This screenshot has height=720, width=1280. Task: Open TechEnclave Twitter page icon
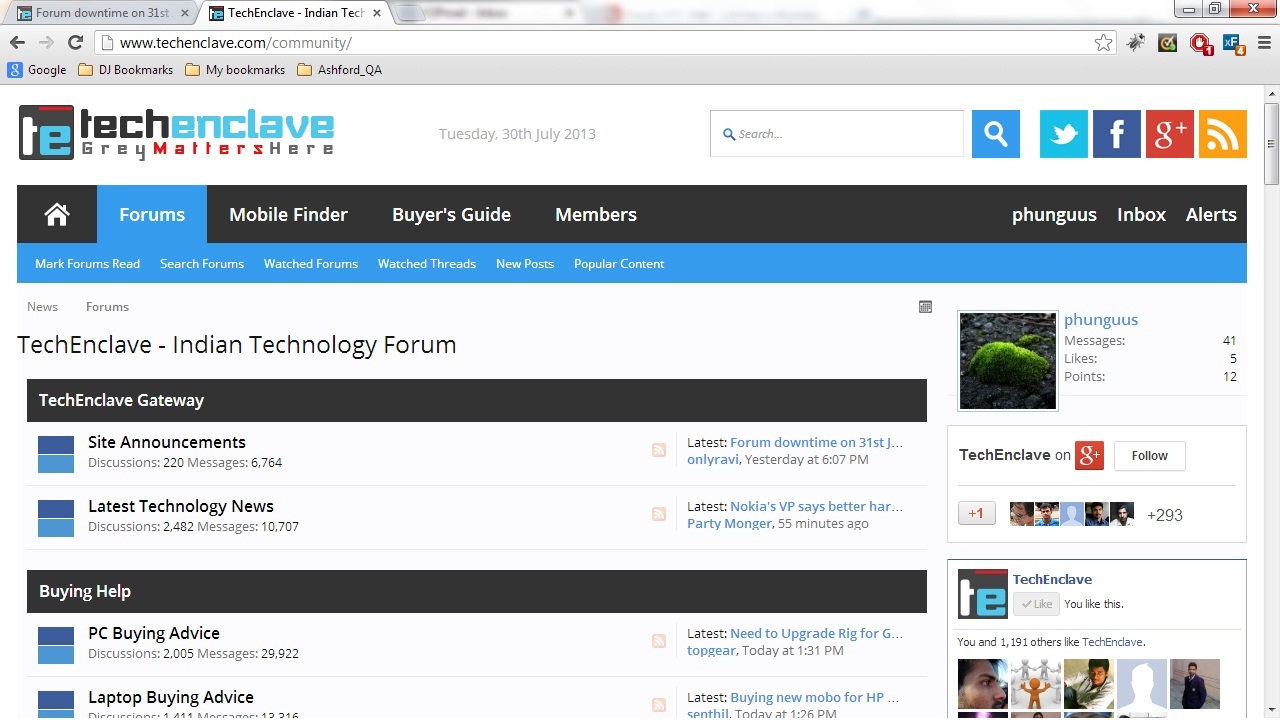tap(1063, 134)
